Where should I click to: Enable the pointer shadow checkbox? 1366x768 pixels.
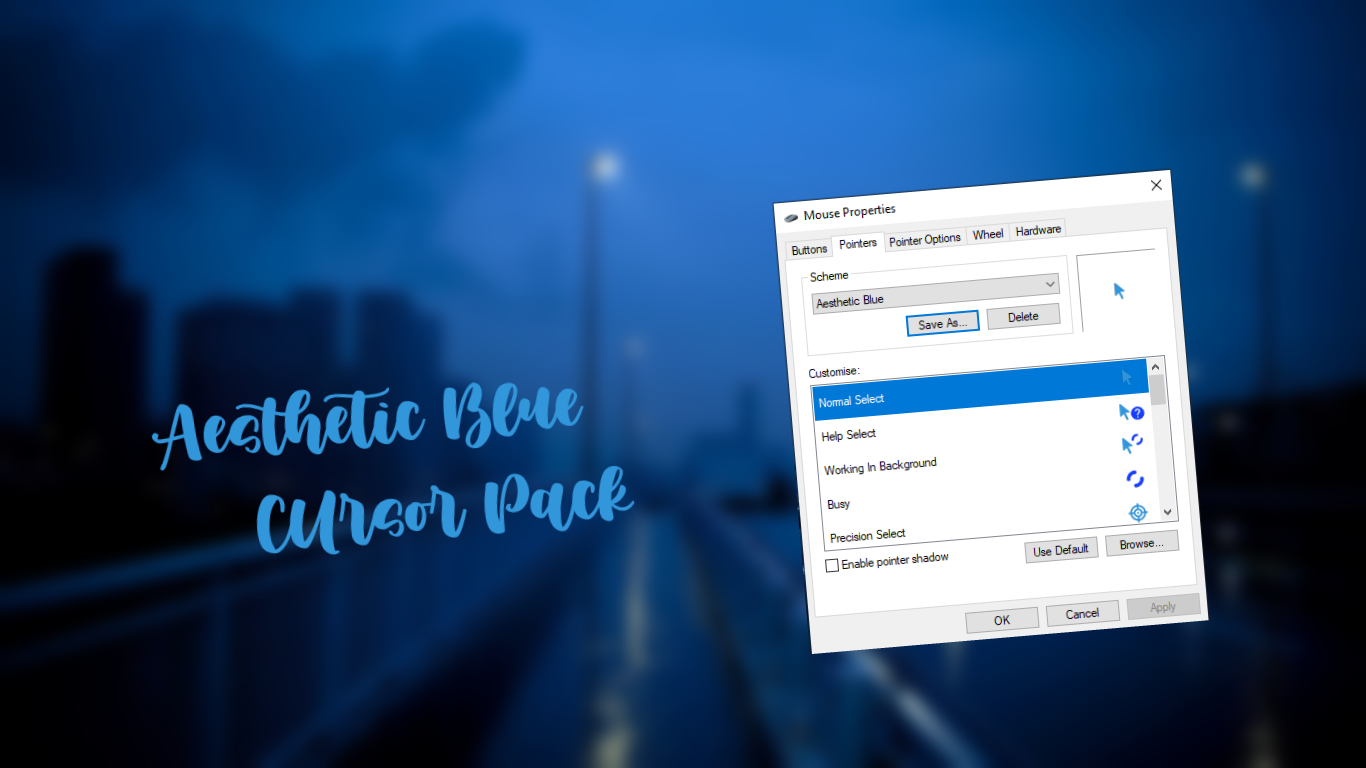pos(831,565)
